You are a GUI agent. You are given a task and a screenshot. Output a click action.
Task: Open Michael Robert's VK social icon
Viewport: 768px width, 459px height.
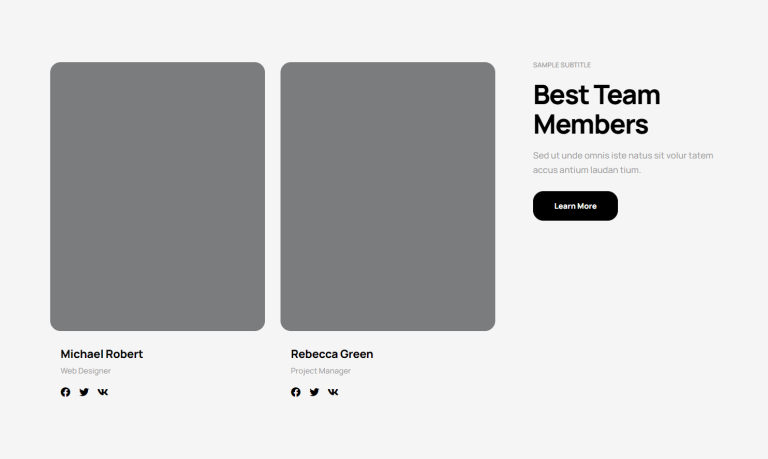tap(103, 392)
